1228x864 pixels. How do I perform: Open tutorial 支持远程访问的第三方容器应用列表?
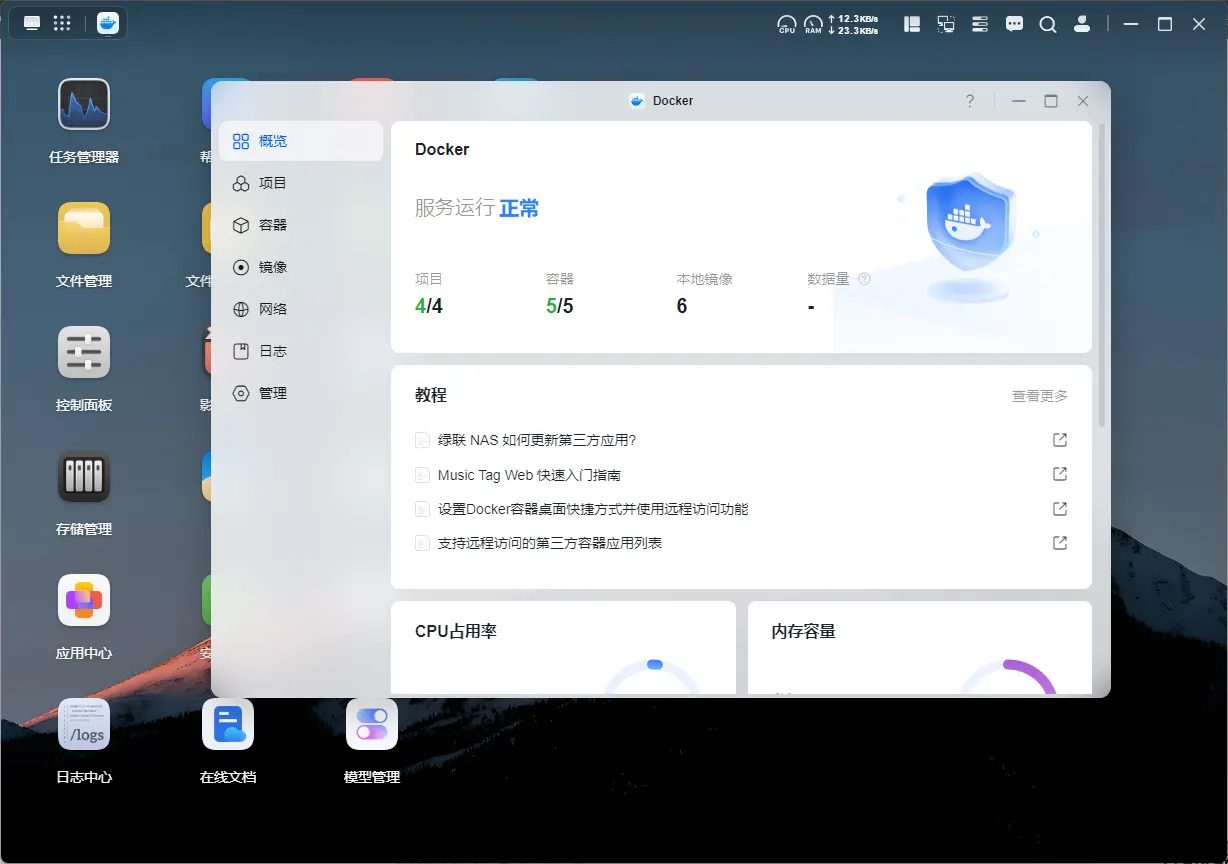550,543
